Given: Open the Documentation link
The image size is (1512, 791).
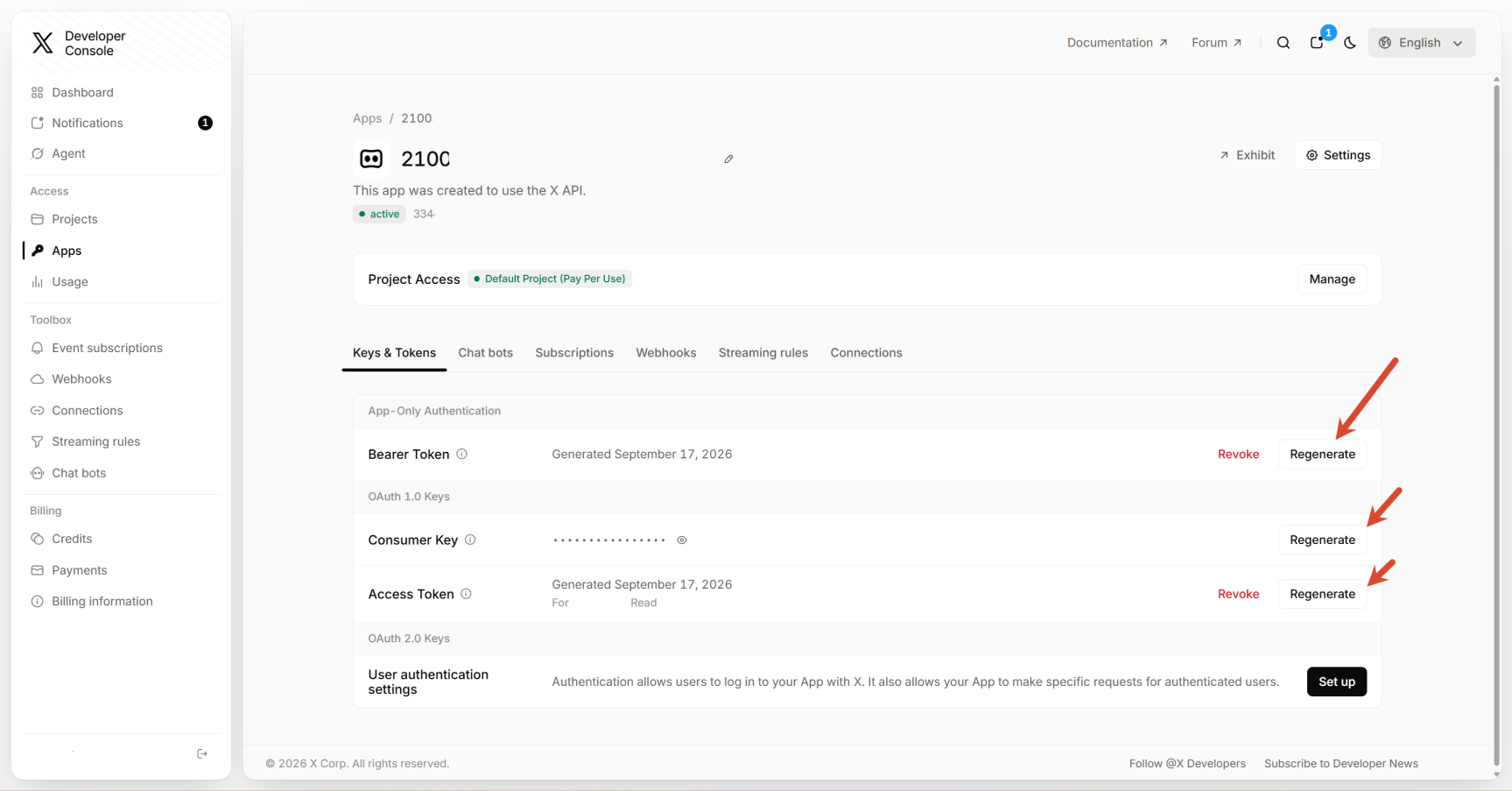Looking at the screenshot, I should click(1117, 43).
